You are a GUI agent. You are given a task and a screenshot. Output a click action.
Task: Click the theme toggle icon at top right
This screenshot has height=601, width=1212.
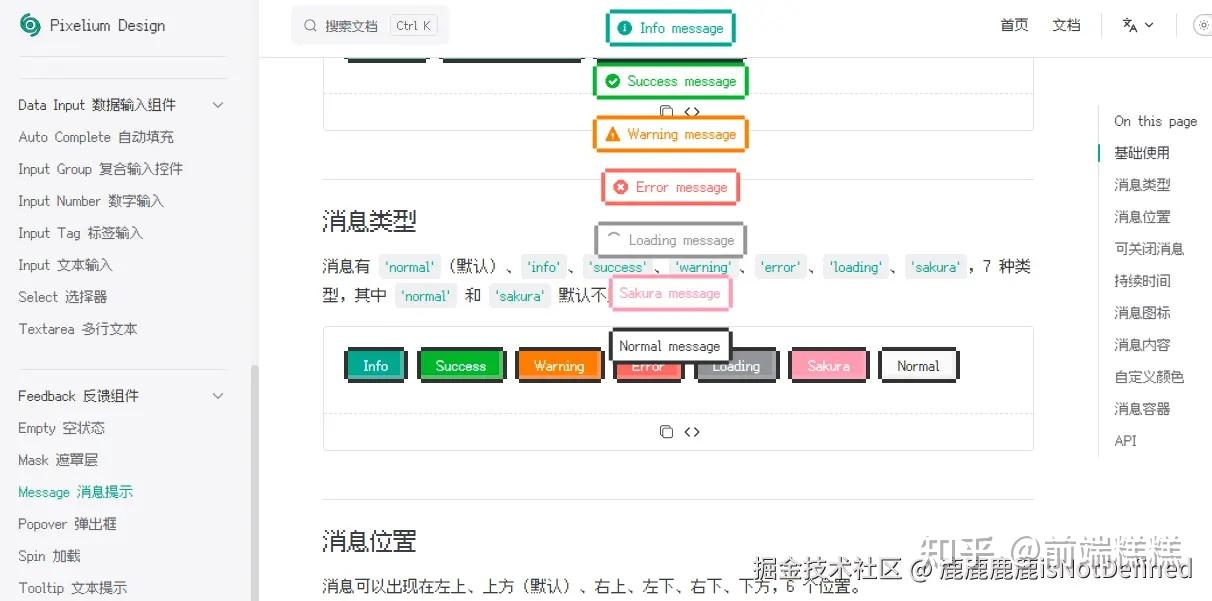coord(1201,24)
